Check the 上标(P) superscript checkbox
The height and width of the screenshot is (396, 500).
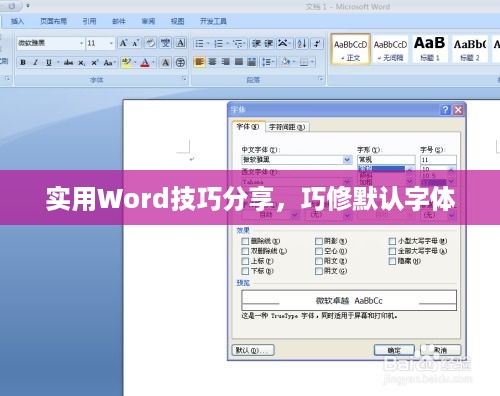pos(245,261)
